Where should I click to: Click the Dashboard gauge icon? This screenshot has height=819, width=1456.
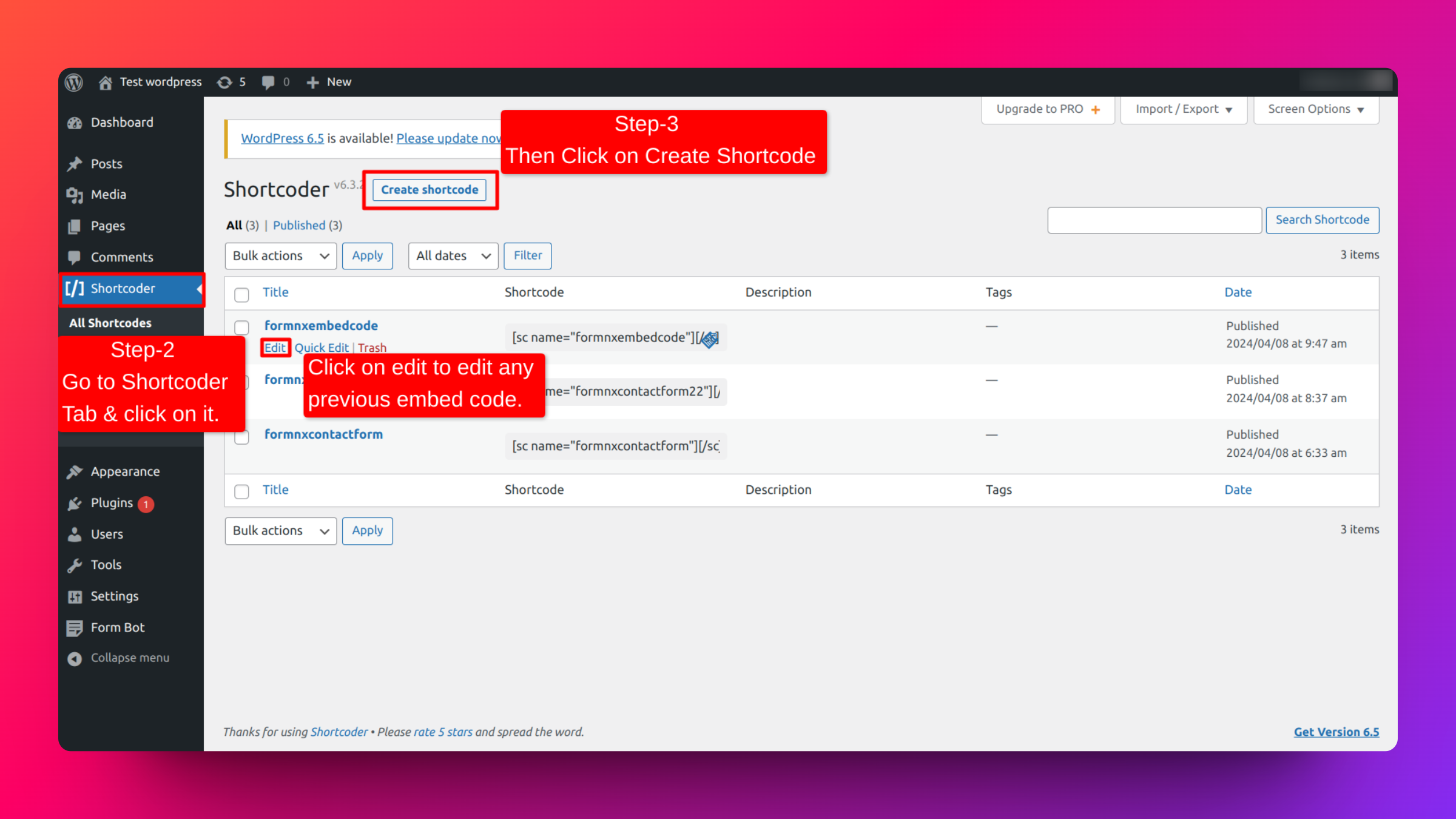pos(75,123)
